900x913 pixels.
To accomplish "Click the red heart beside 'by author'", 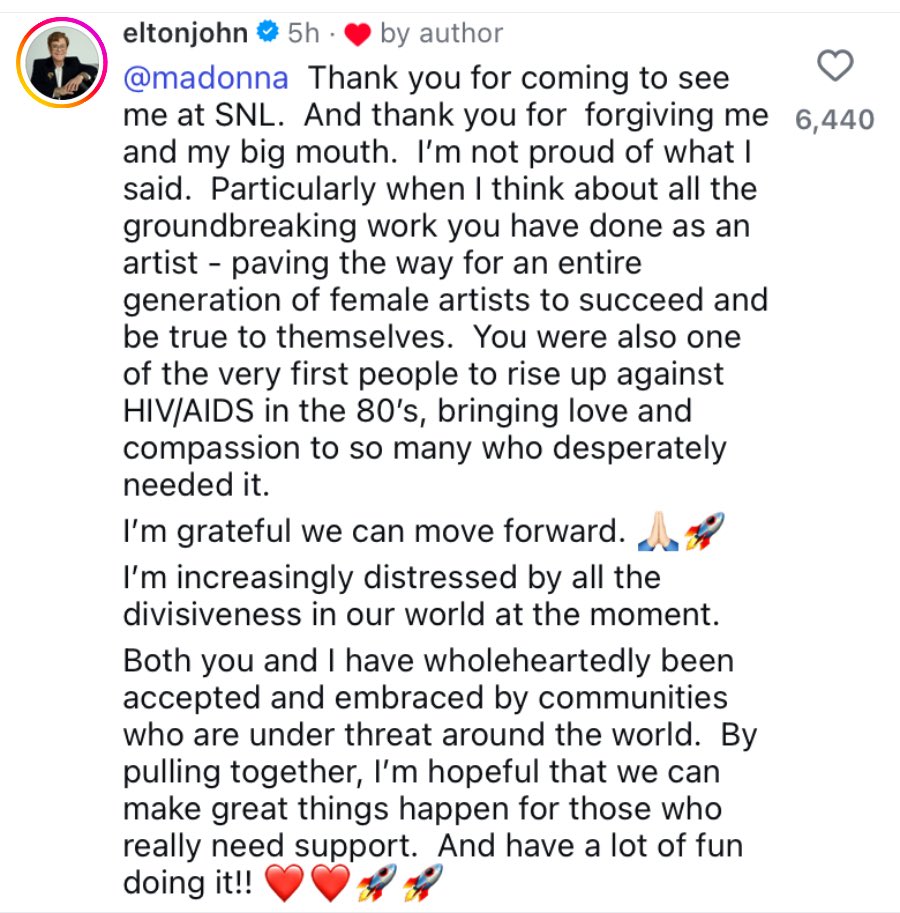I will coord(357,34).
